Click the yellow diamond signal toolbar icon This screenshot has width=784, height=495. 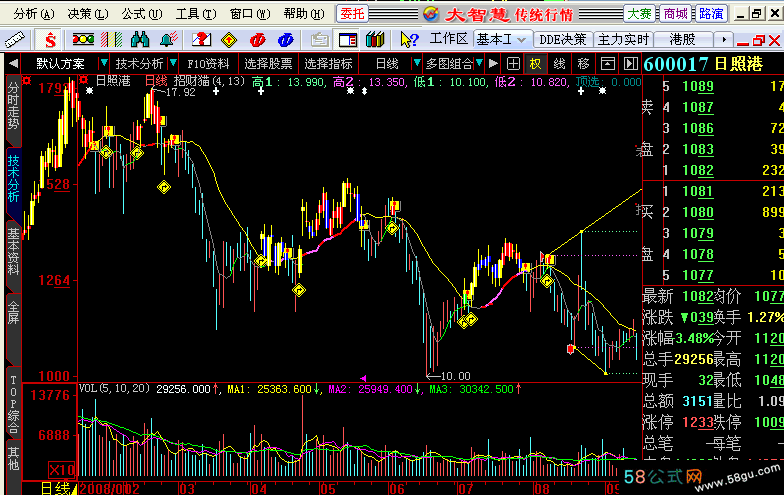tap(228, 39)
